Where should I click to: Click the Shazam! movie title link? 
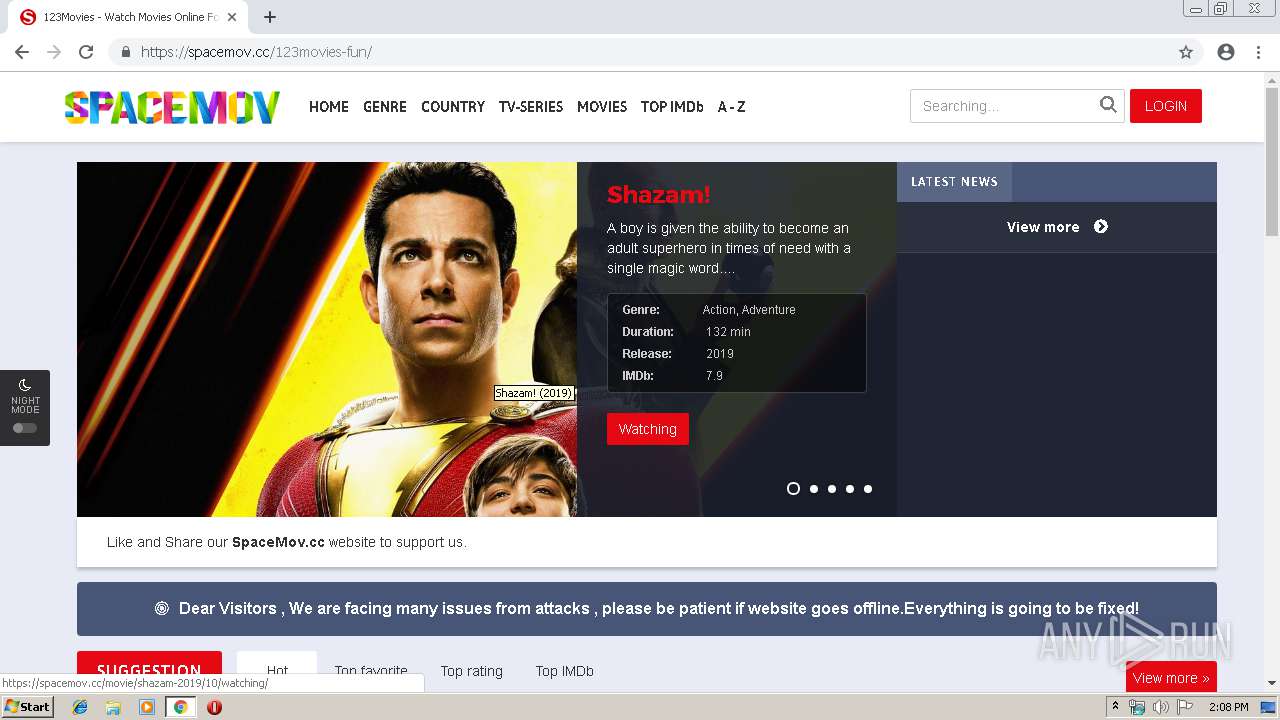(659, 195)
